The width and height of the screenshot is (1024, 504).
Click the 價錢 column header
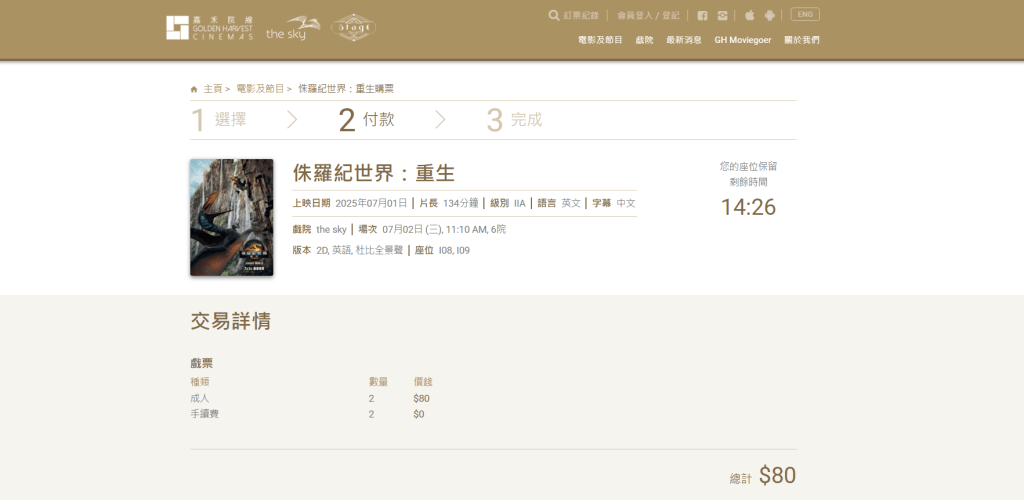coord(423,382)
